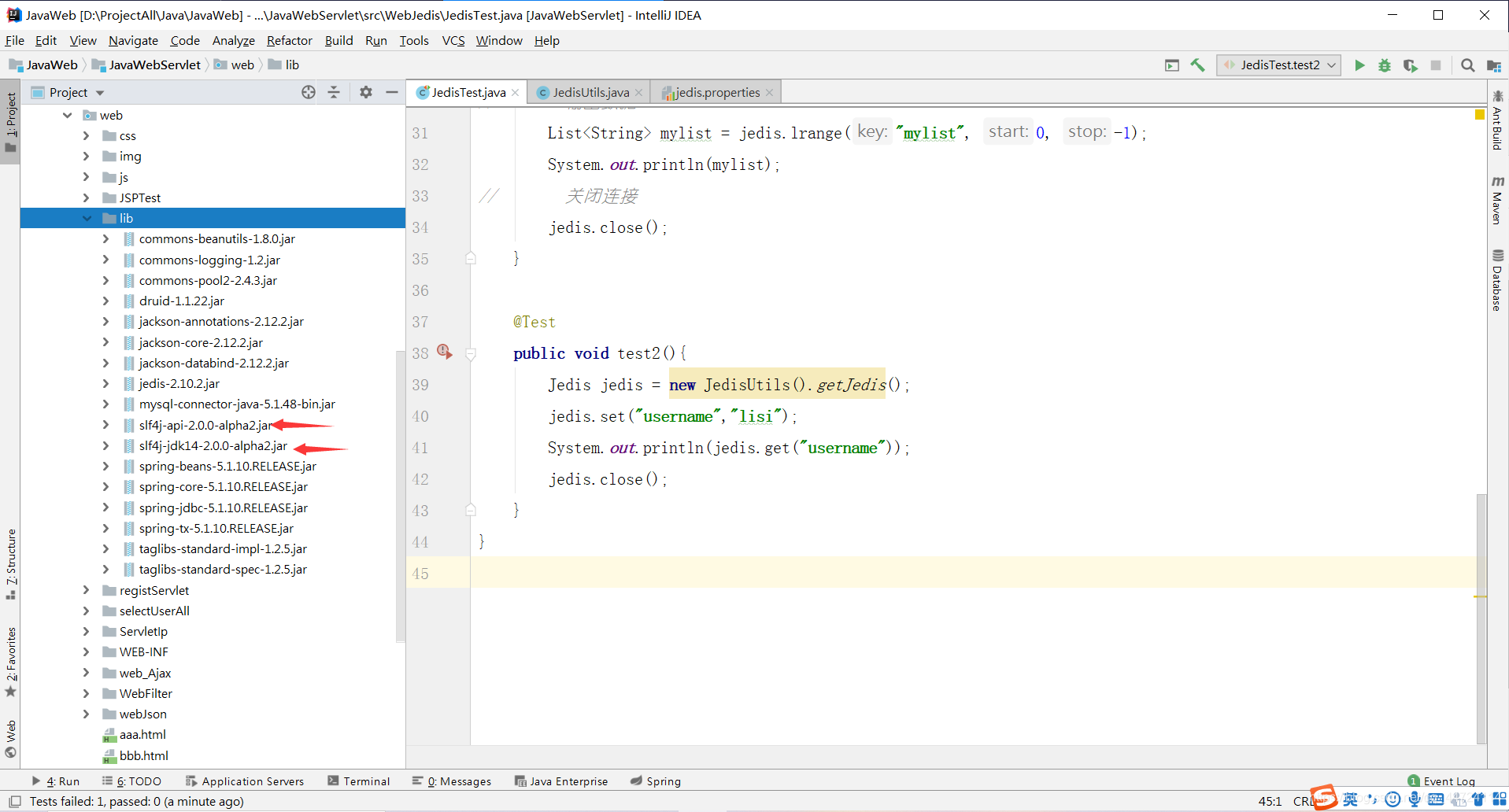The image size is (1509, 812).
Task: Open the Event Log
Action: [x=1441, y=781]
